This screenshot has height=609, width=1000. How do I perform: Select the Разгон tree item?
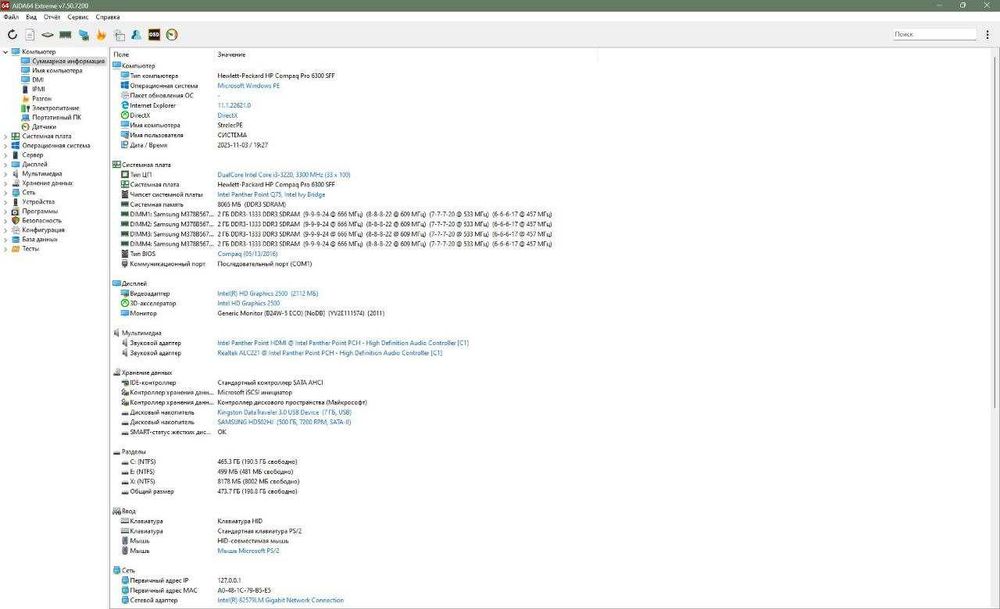tap(42, 99)
